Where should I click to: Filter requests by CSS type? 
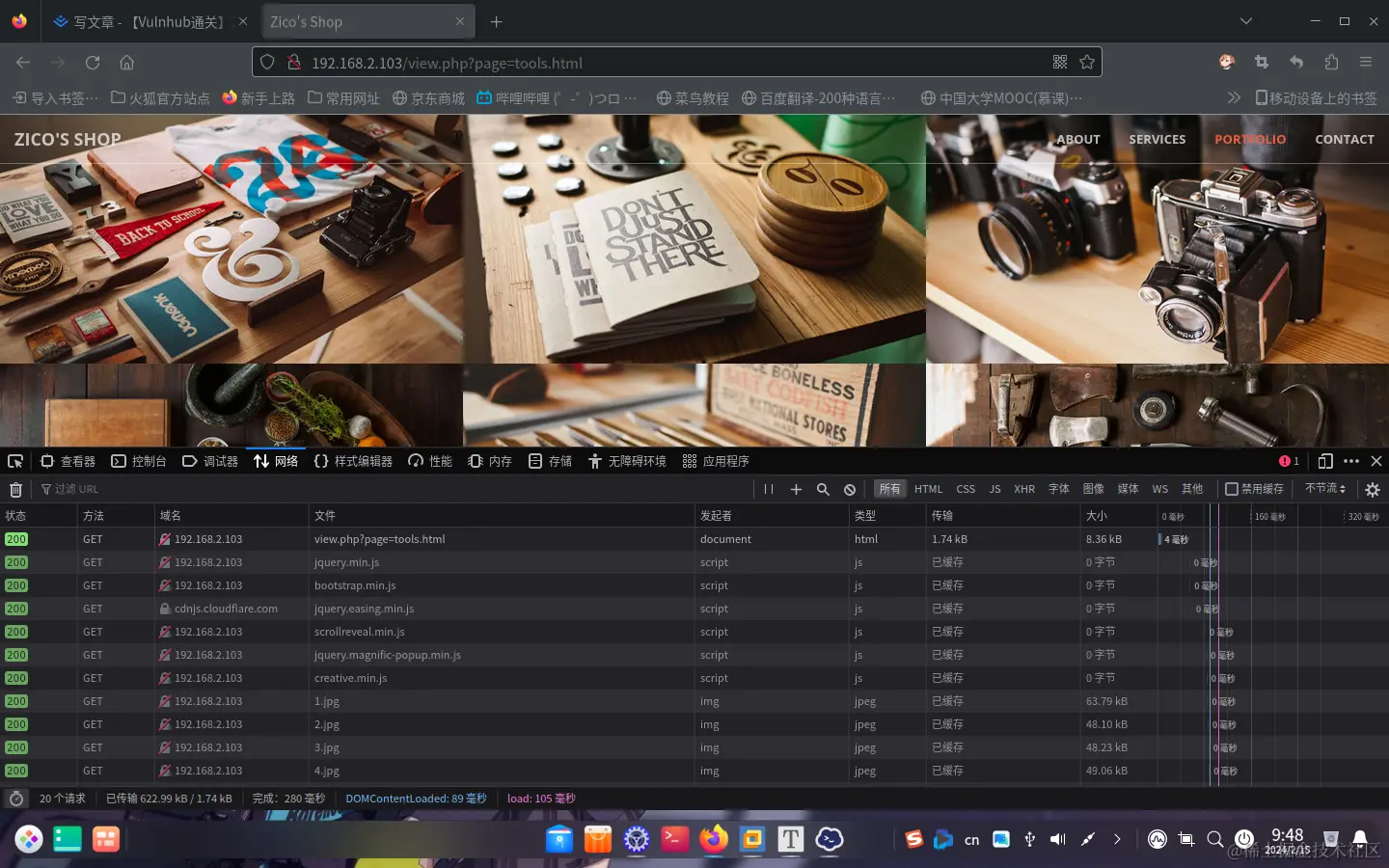966,489
